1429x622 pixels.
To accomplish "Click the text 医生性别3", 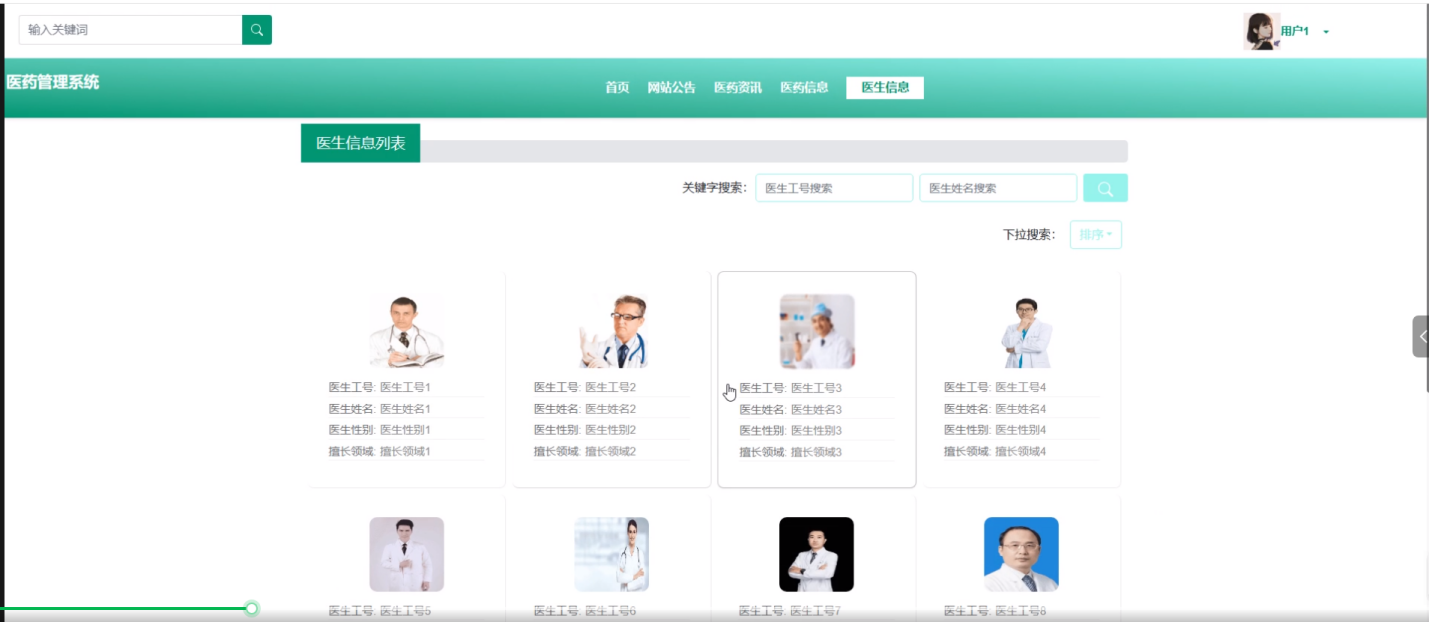I will pyautogui.click(x=817, y=431).
